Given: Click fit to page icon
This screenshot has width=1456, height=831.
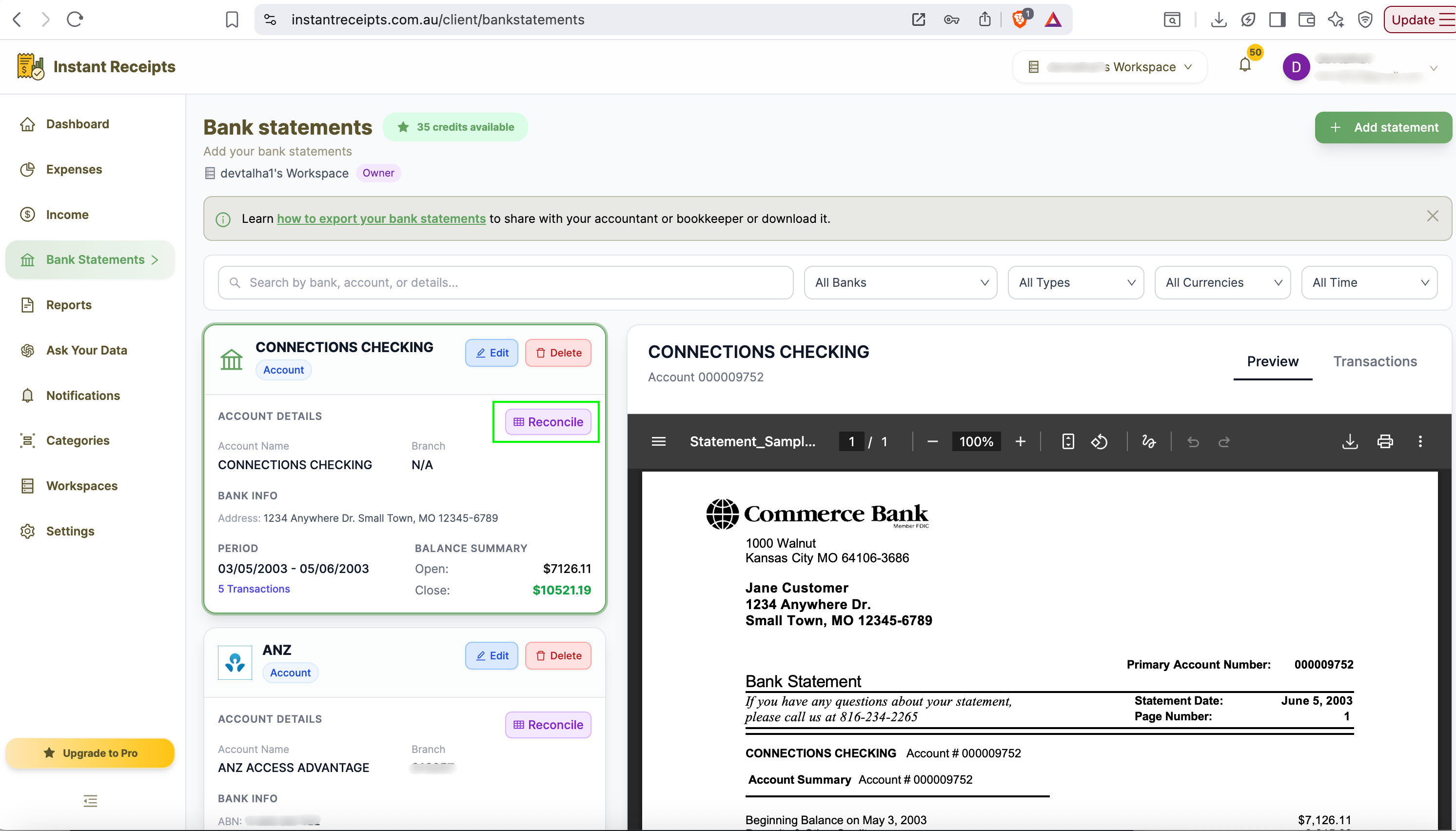Looking at the screenshot, I should (1068, 441).
